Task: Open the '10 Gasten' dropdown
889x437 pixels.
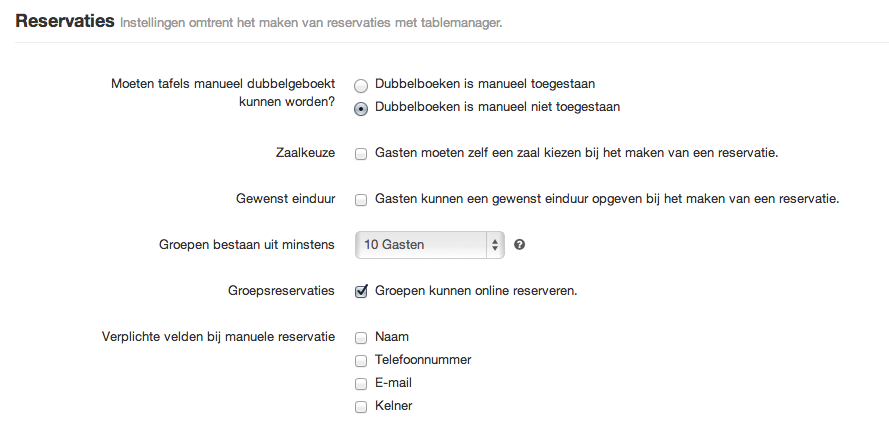Action: tap(429, 245)
